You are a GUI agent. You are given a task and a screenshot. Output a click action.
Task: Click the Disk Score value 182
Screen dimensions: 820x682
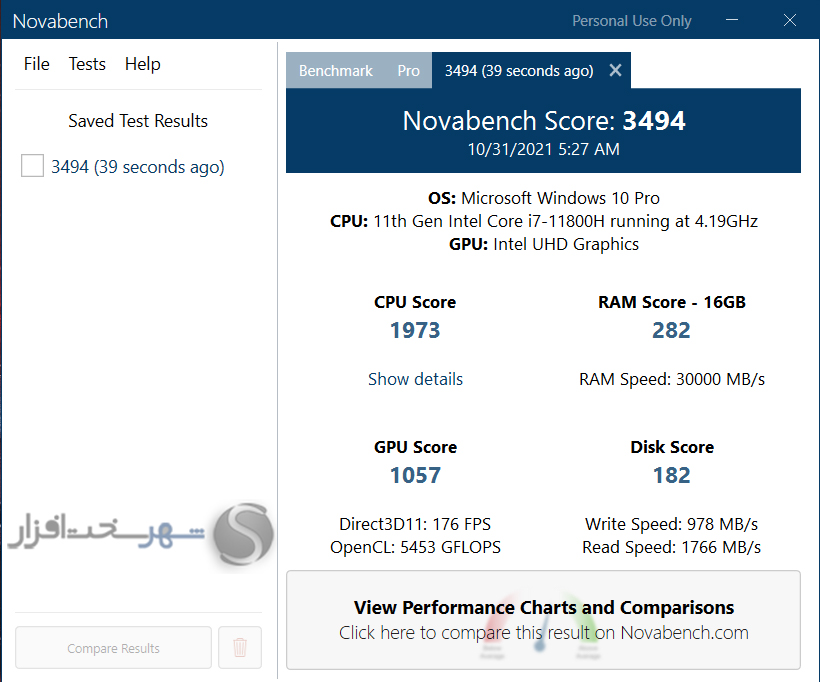[671, 475]
